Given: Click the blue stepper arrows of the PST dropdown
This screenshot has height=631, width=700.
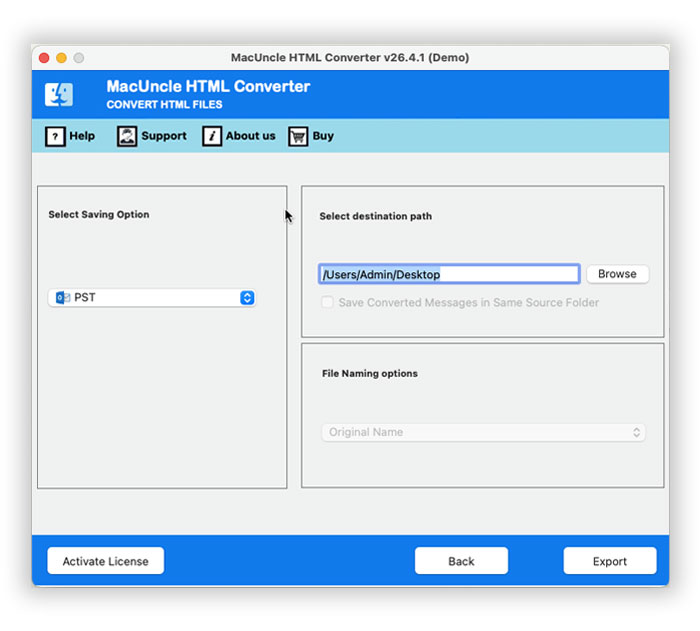Looking at the screenshot, I should coord(247,298).
